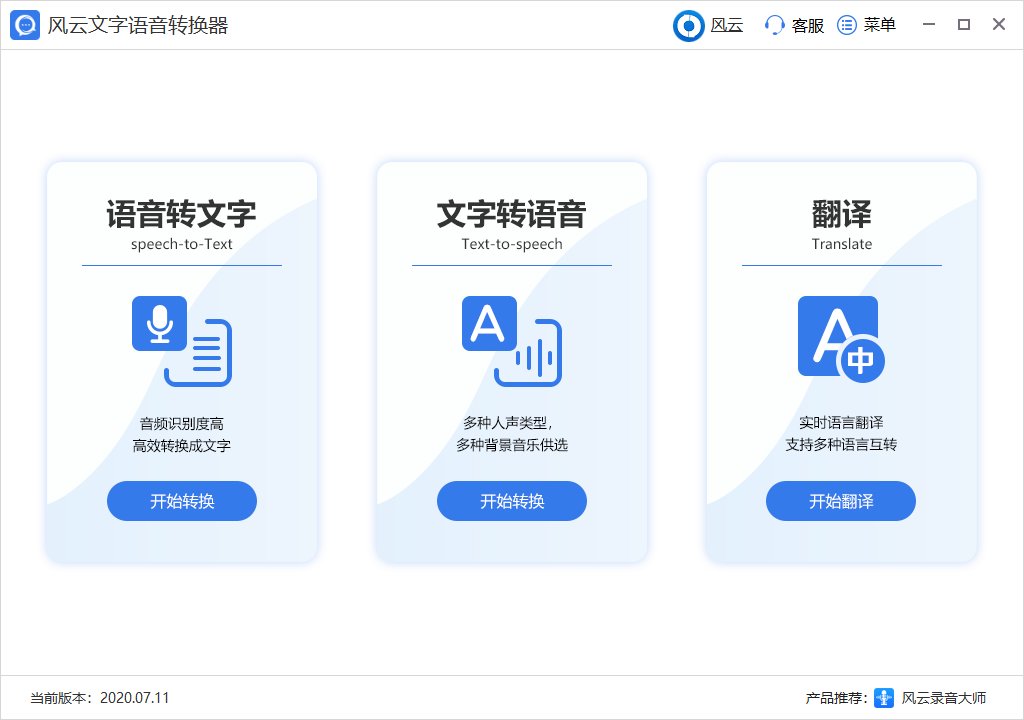The height and width of the screenshot is (720, 1024).
Task: Click 开始转换 on the text-to-speech card
Action: coord(511,500)
